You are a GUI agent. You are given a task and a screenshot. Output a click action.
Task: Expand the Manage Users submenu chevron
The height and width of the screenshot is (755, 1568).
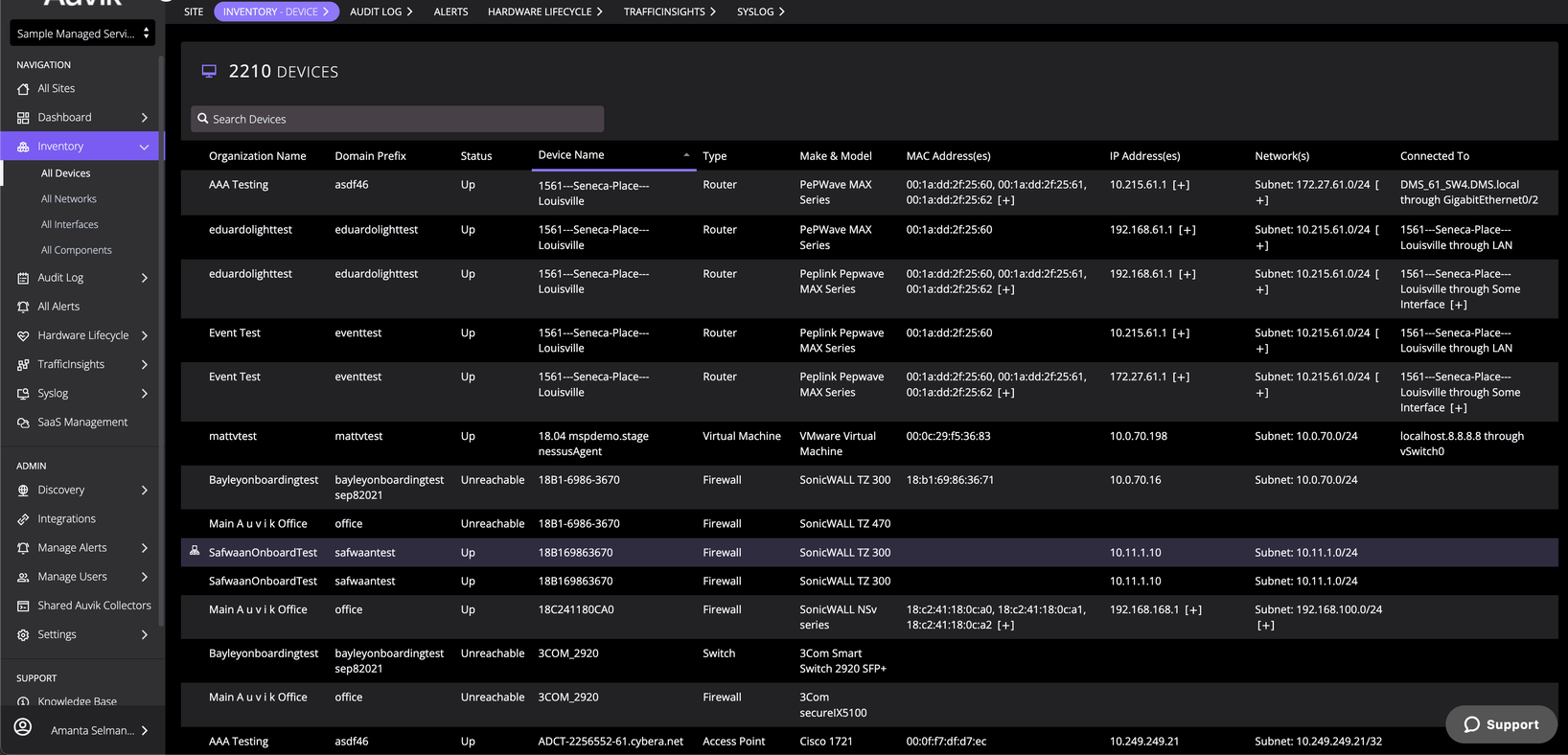(145, 577)
